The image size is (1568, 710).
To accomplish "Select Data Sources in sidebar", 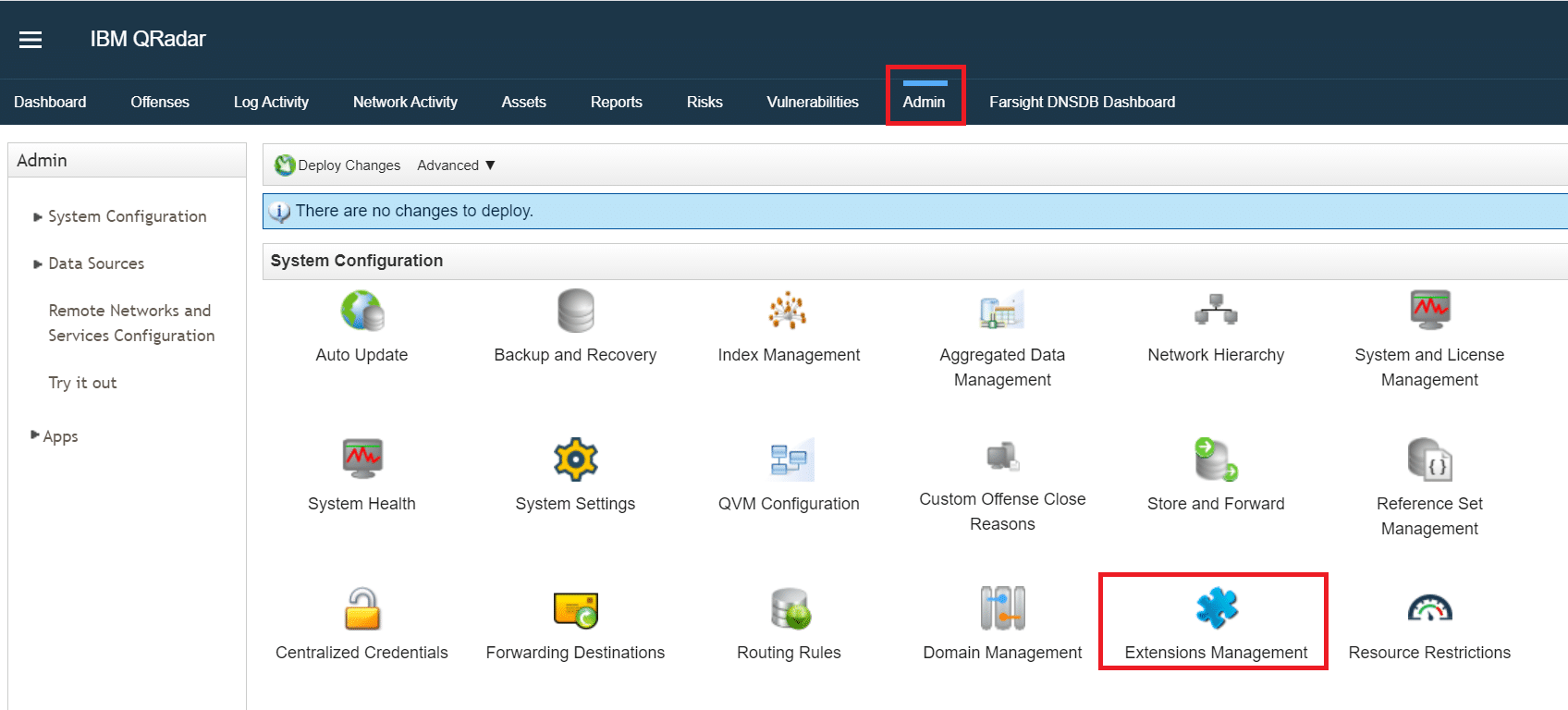I will pos(96,263).
